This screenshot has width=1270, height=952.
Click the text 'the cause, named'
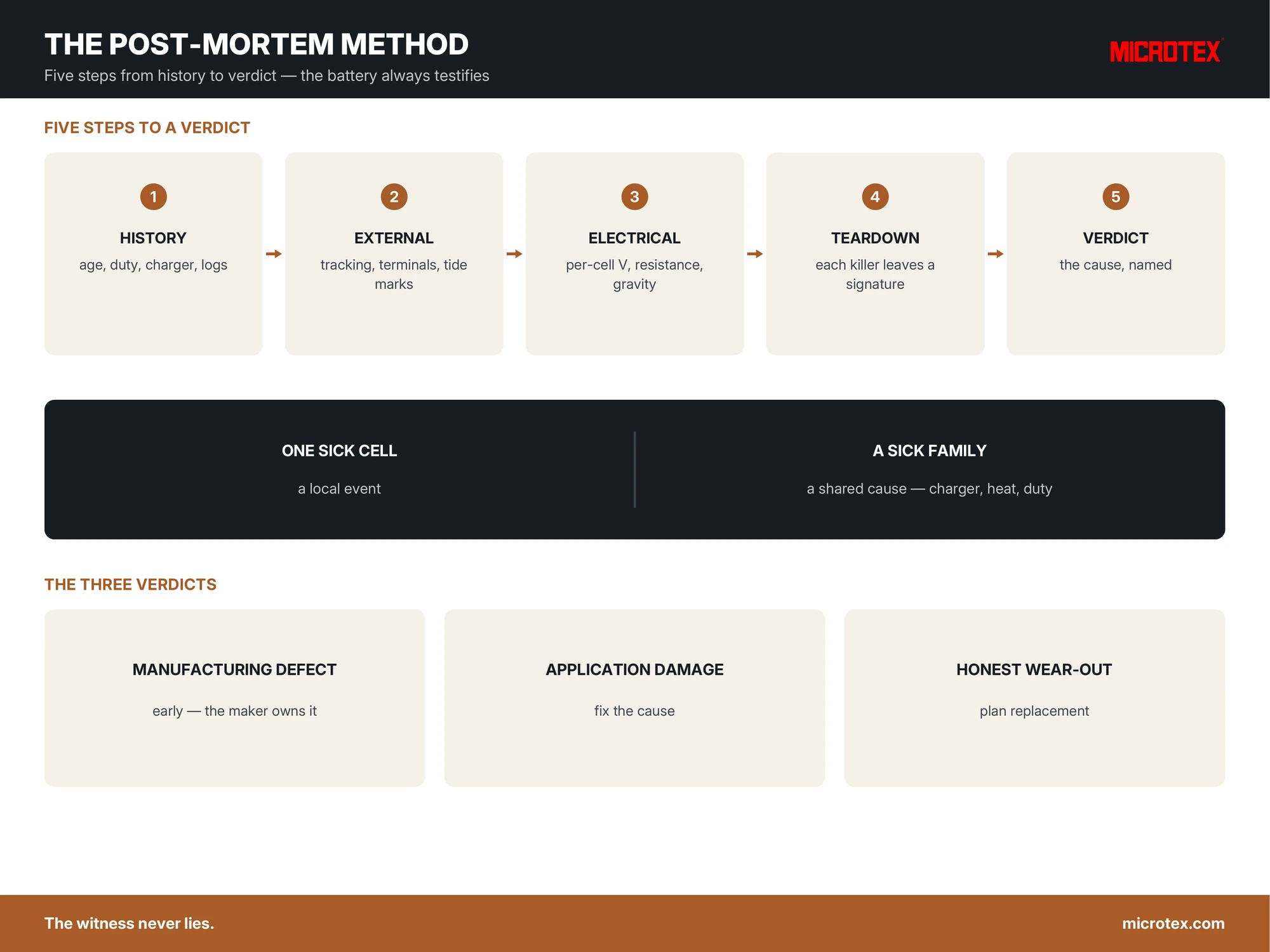point(1116,265)
